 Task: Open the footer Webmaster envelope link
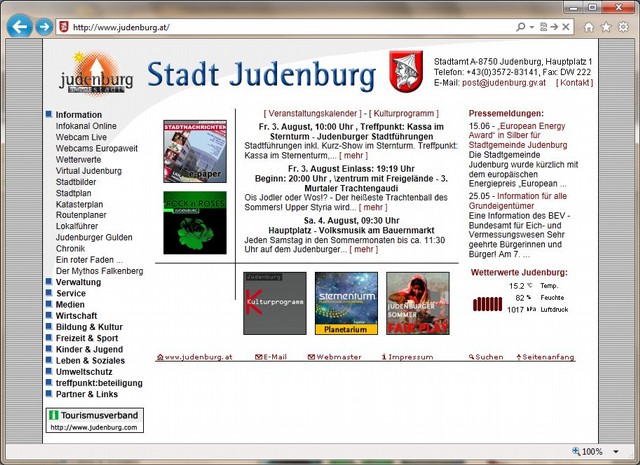coord(334,357)
